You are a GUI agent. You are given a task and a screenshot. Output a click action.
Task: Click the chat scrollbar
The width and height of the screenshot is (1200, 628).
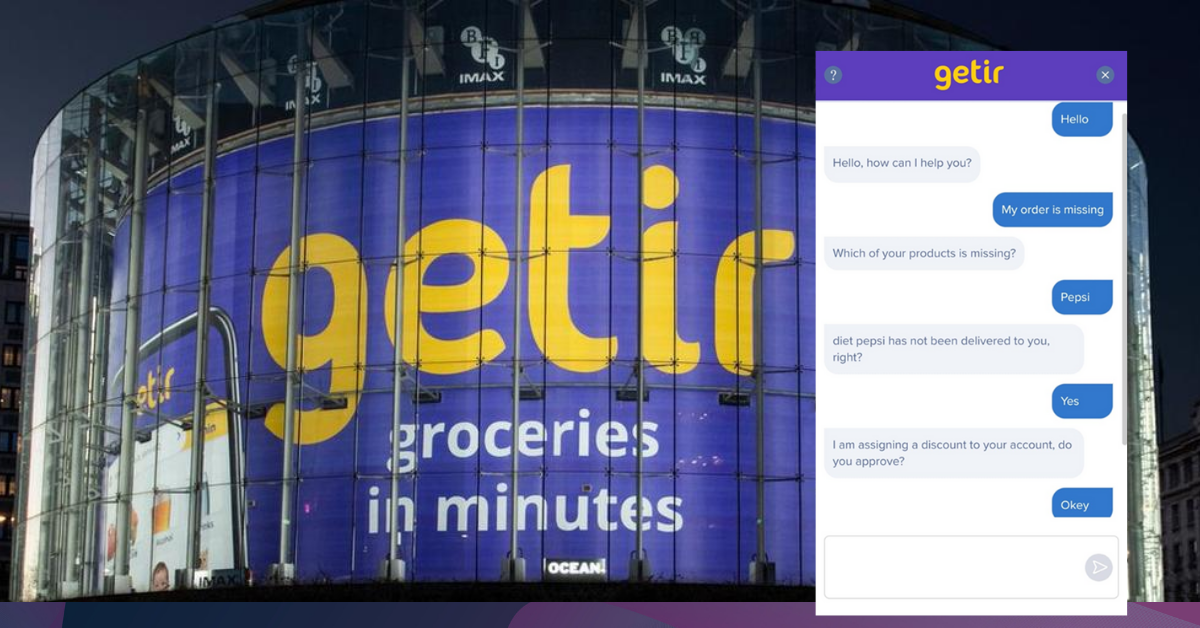coord(1123,280)
